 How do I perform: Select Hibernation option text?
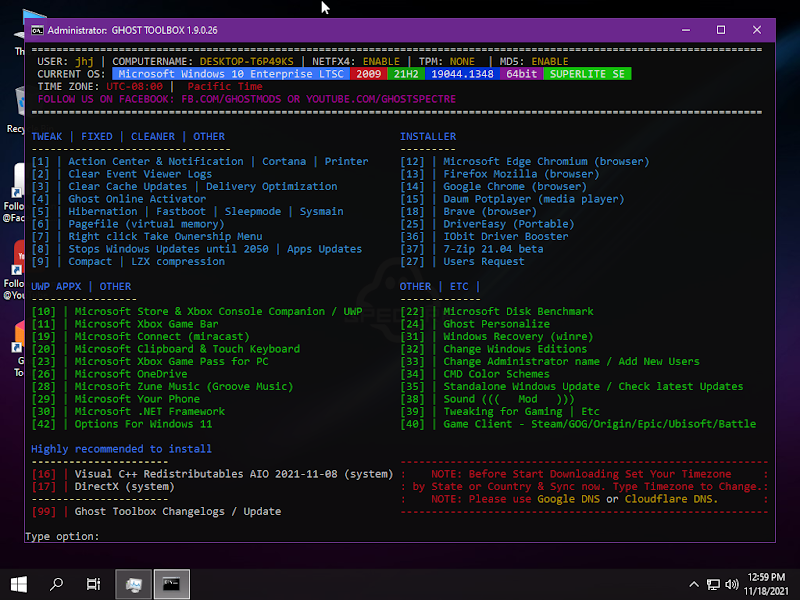[103, 211]
